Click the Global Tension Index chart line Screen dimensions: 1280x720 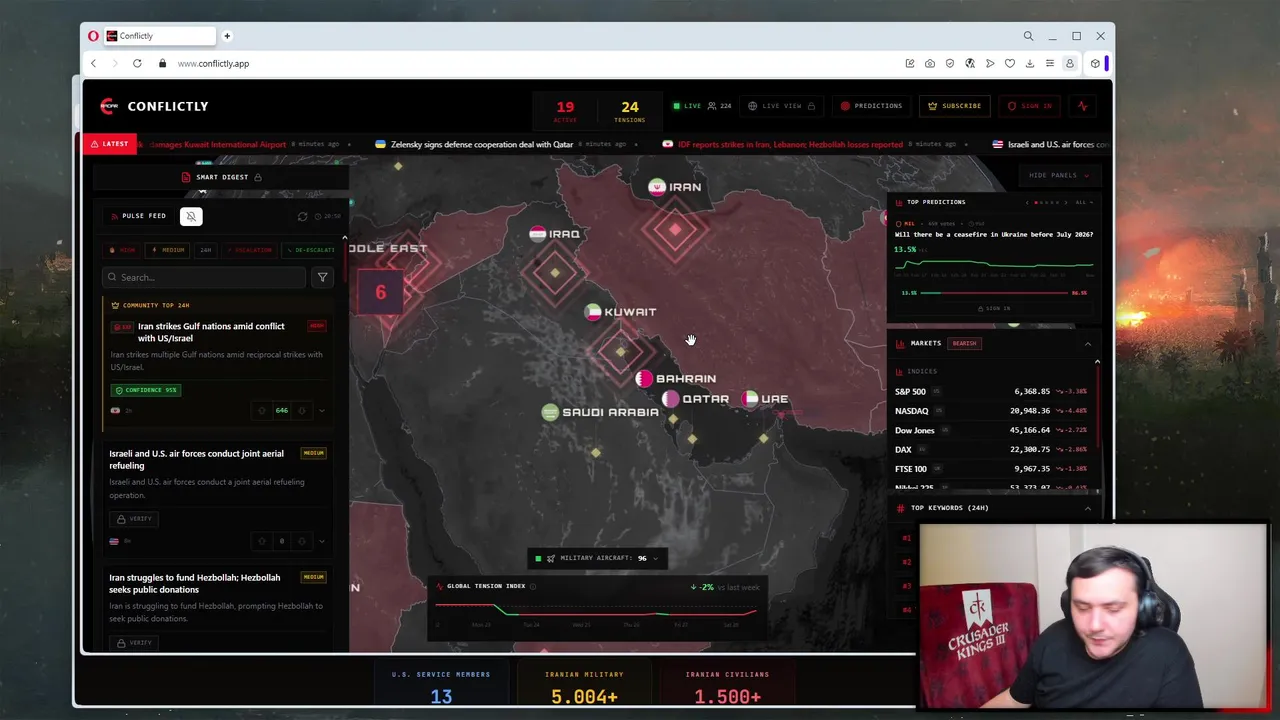(x=596, y=609)
